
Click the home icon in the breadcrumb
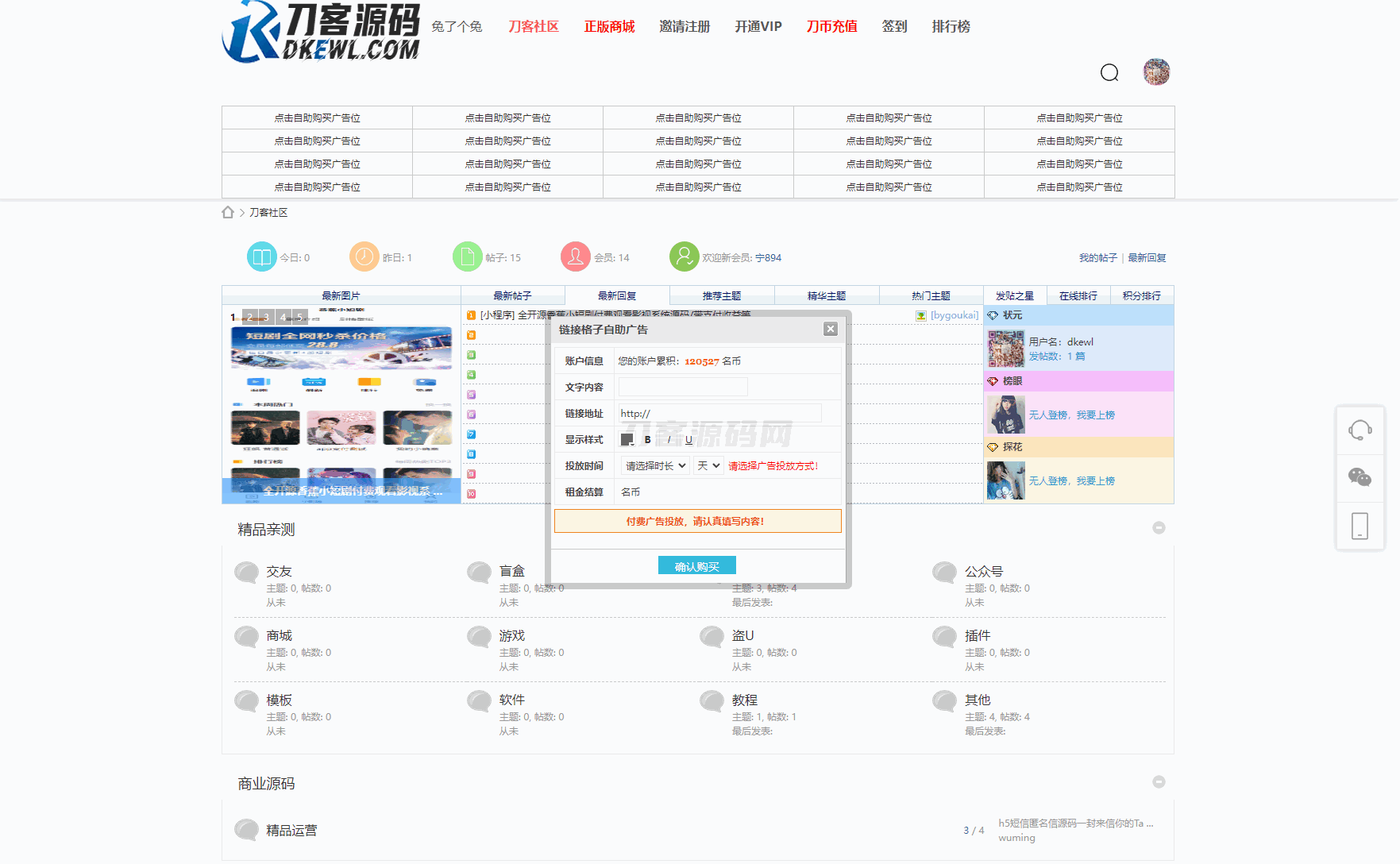point(228,212)
